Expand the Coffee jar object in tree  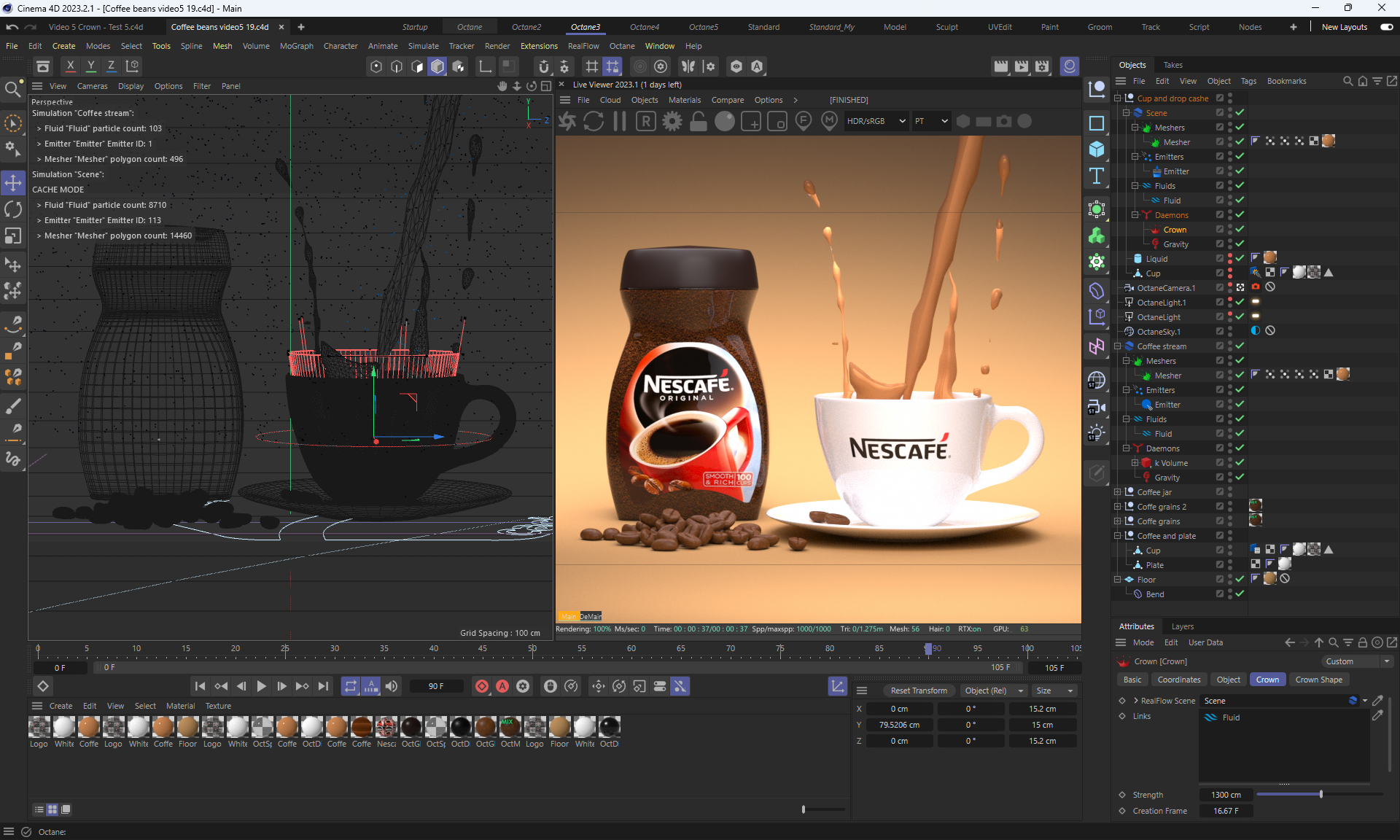(x=1117, y=492)
